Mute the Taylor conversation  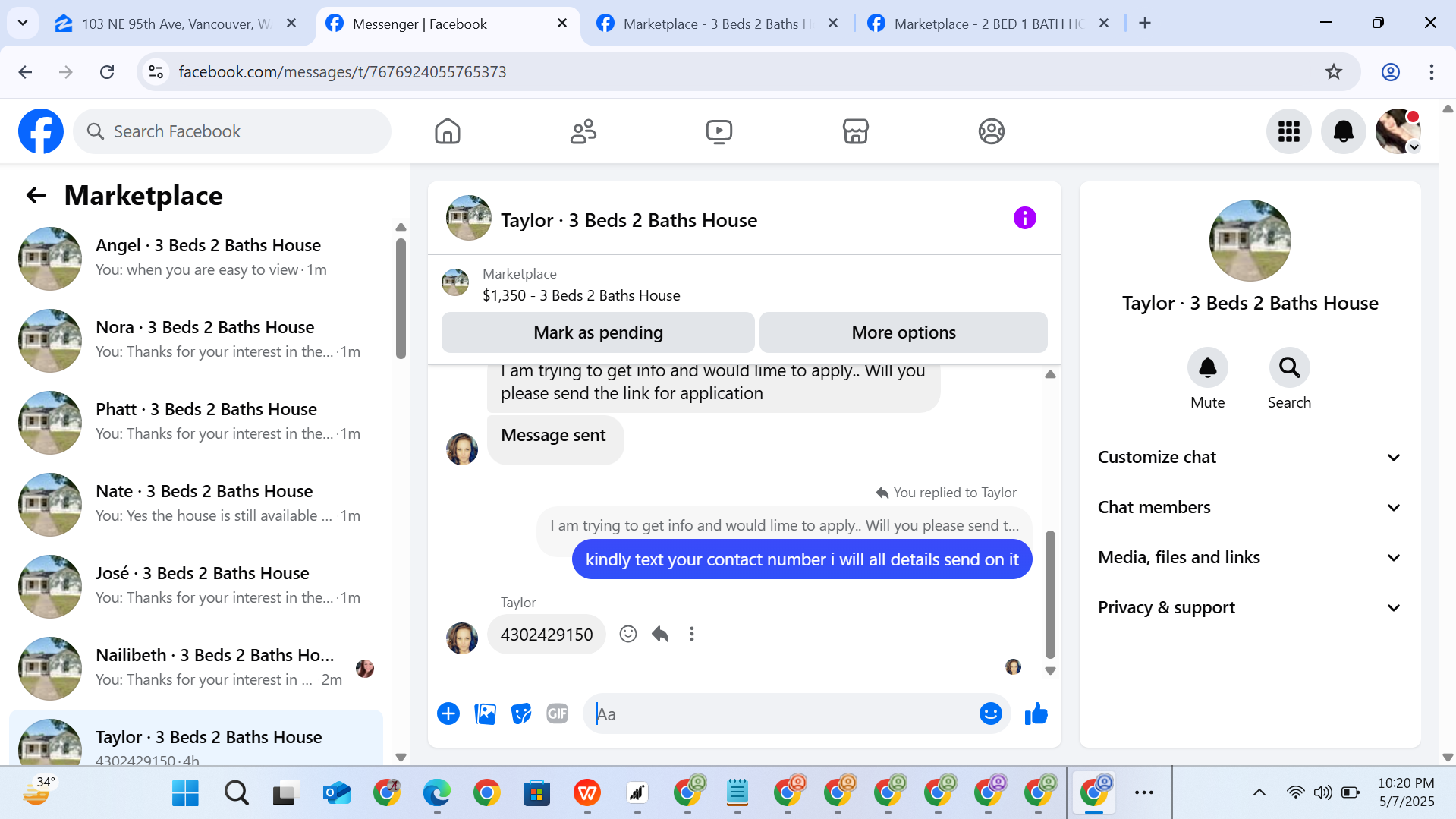(x=1207, y=368)
